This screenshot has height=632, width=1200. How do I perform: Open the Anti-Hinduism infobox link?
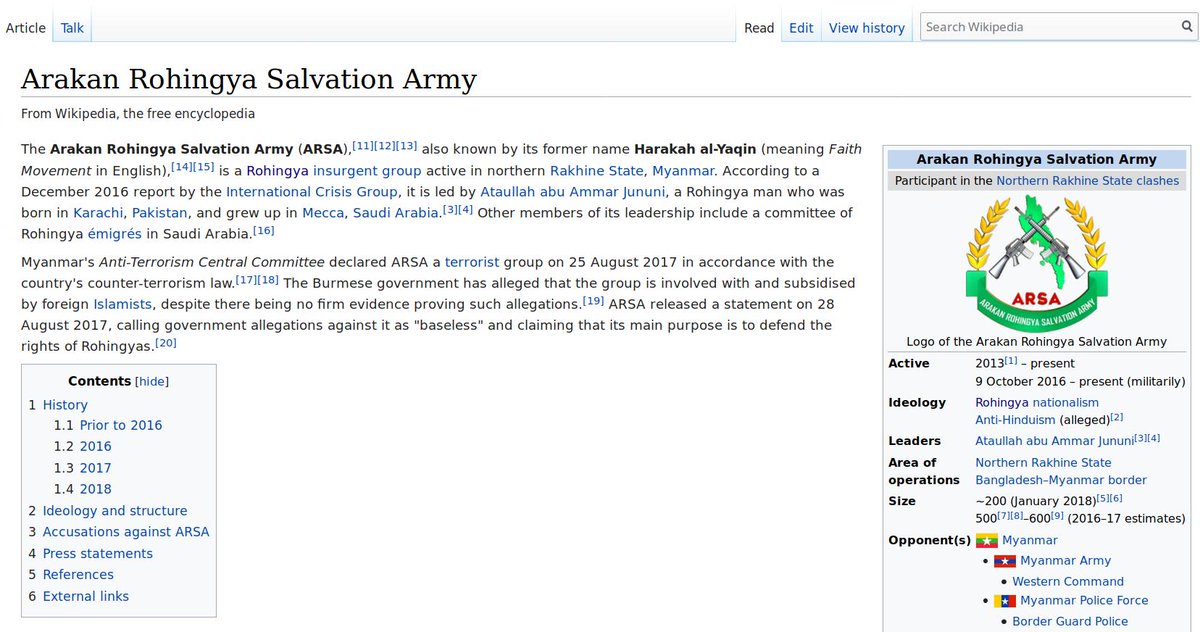tap(1015, 420)
